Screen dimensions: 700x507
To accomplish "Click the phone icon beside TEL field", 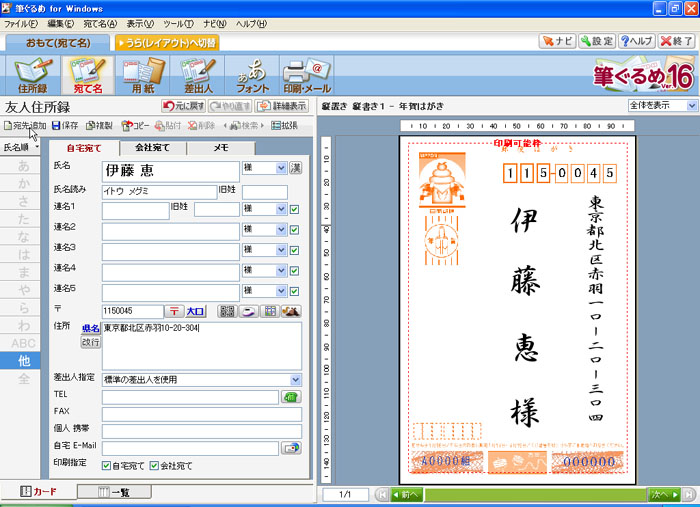I will click(x=291, y=397).
